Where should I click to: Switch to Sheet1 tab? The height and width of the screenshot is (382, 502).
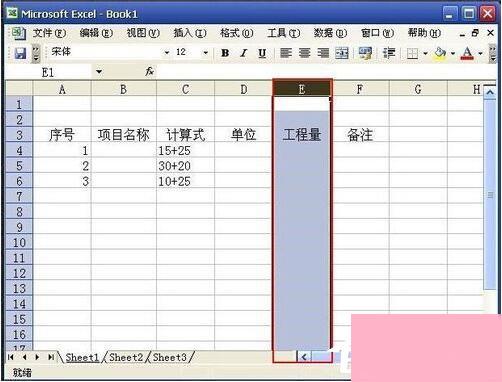point(82,357)
